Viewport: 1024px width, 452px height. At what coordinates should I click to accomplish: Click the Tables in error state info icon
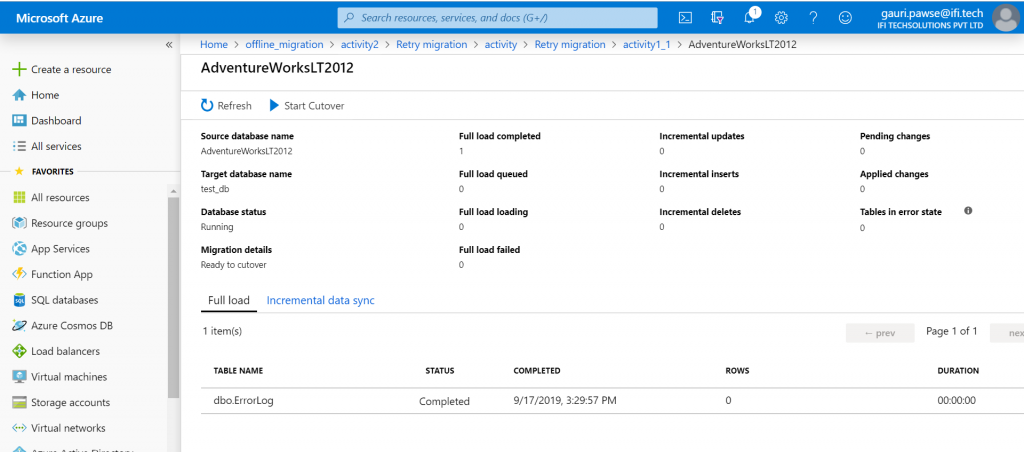tap(968, 211)
